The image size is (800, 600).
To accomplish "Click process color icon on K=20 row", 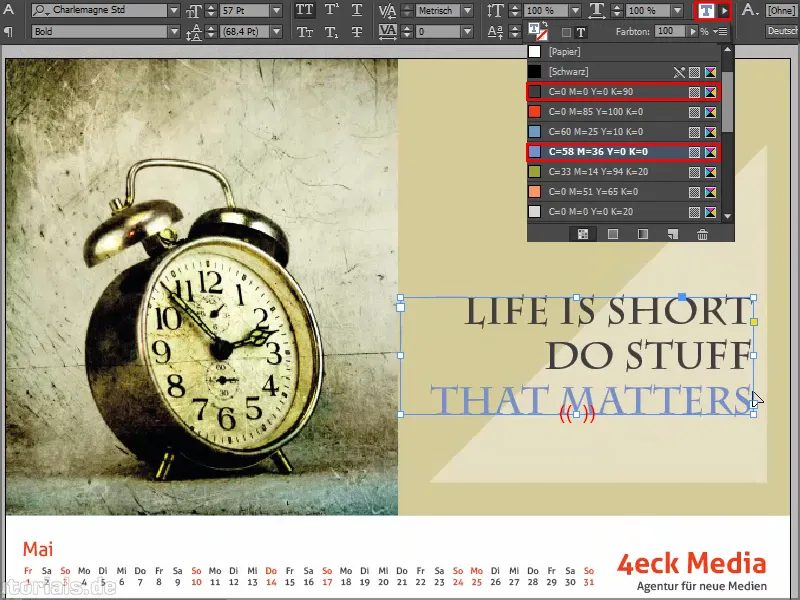I will [694, 212].
